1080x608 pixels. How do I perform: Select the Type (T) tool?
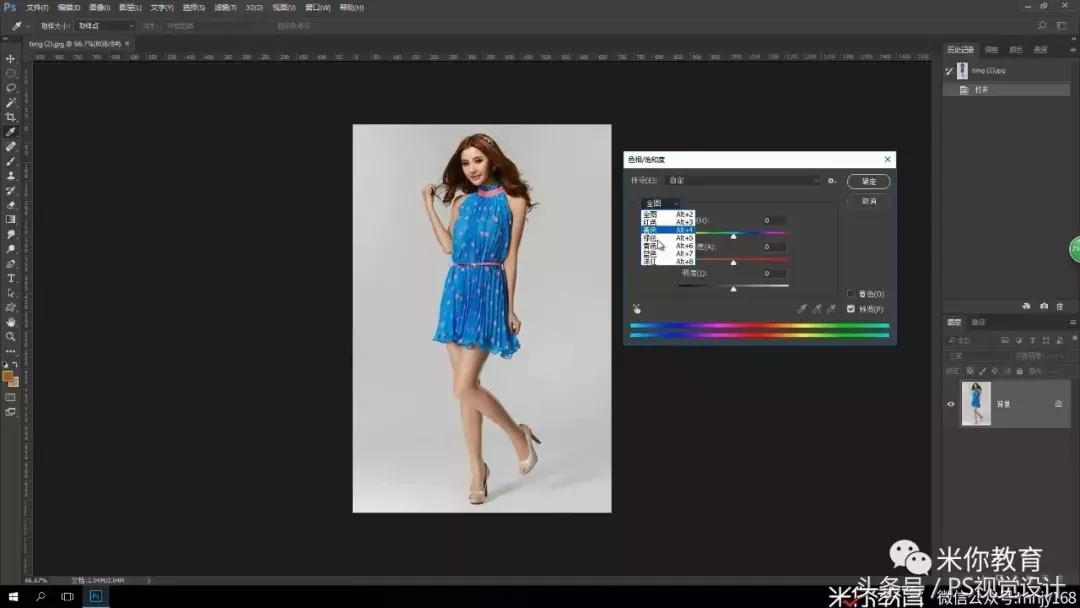click(x=11, y=278)
